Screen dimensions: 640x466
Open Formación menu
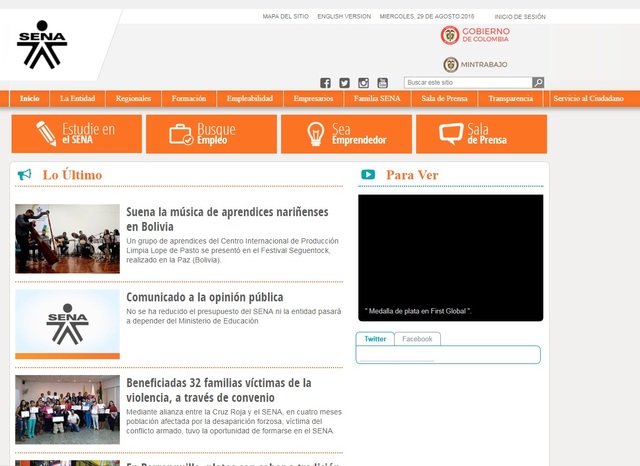189,98
